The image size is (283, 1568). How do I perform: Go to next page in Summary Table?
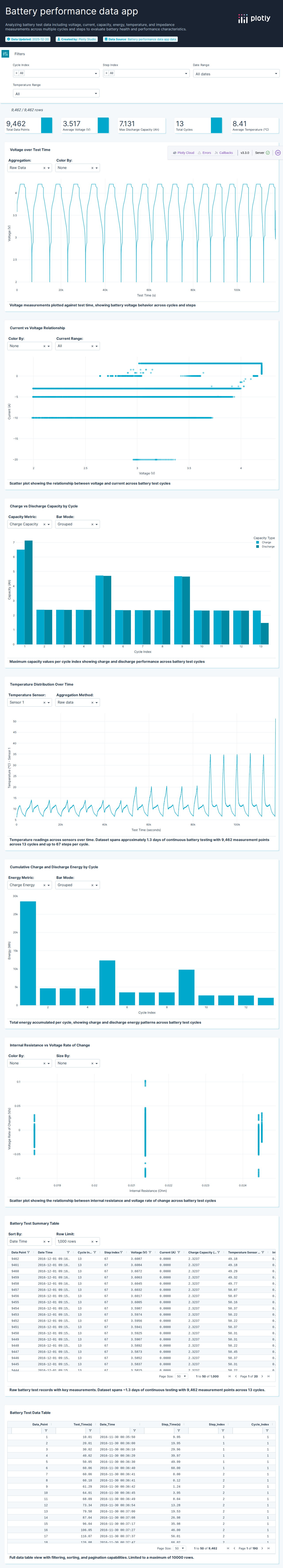(262, 1376)
